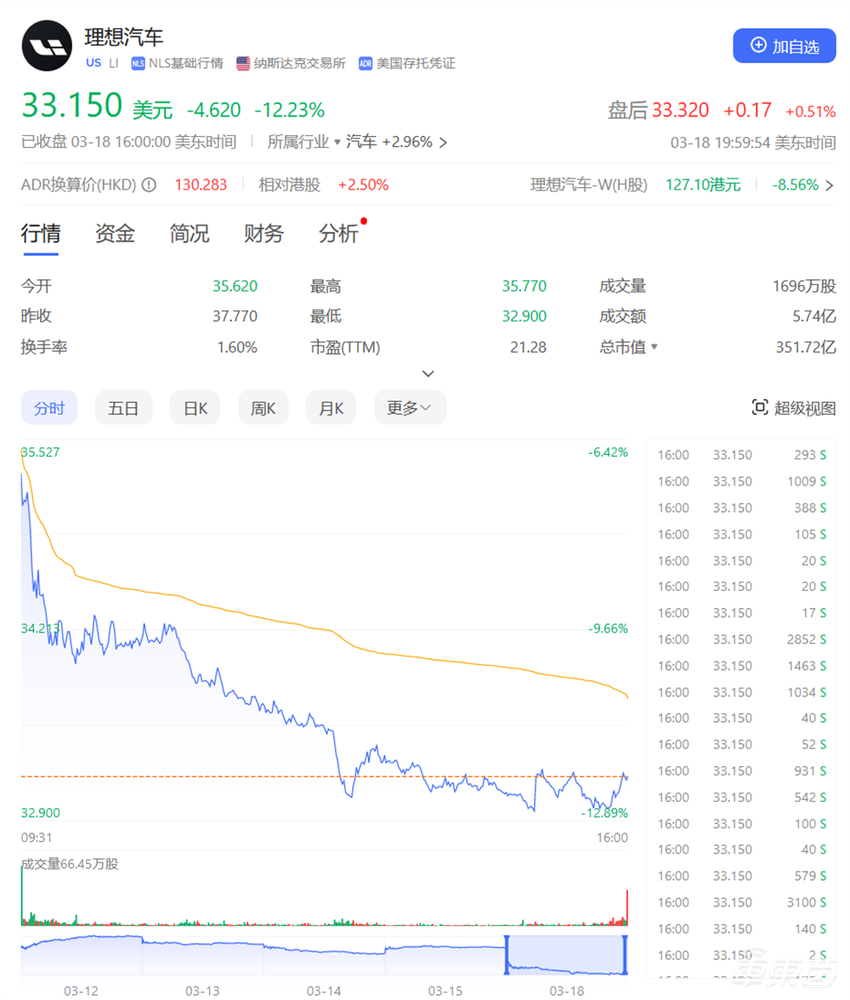Select the 五日 chart view
850x1000 pixels.
(123, 407)
